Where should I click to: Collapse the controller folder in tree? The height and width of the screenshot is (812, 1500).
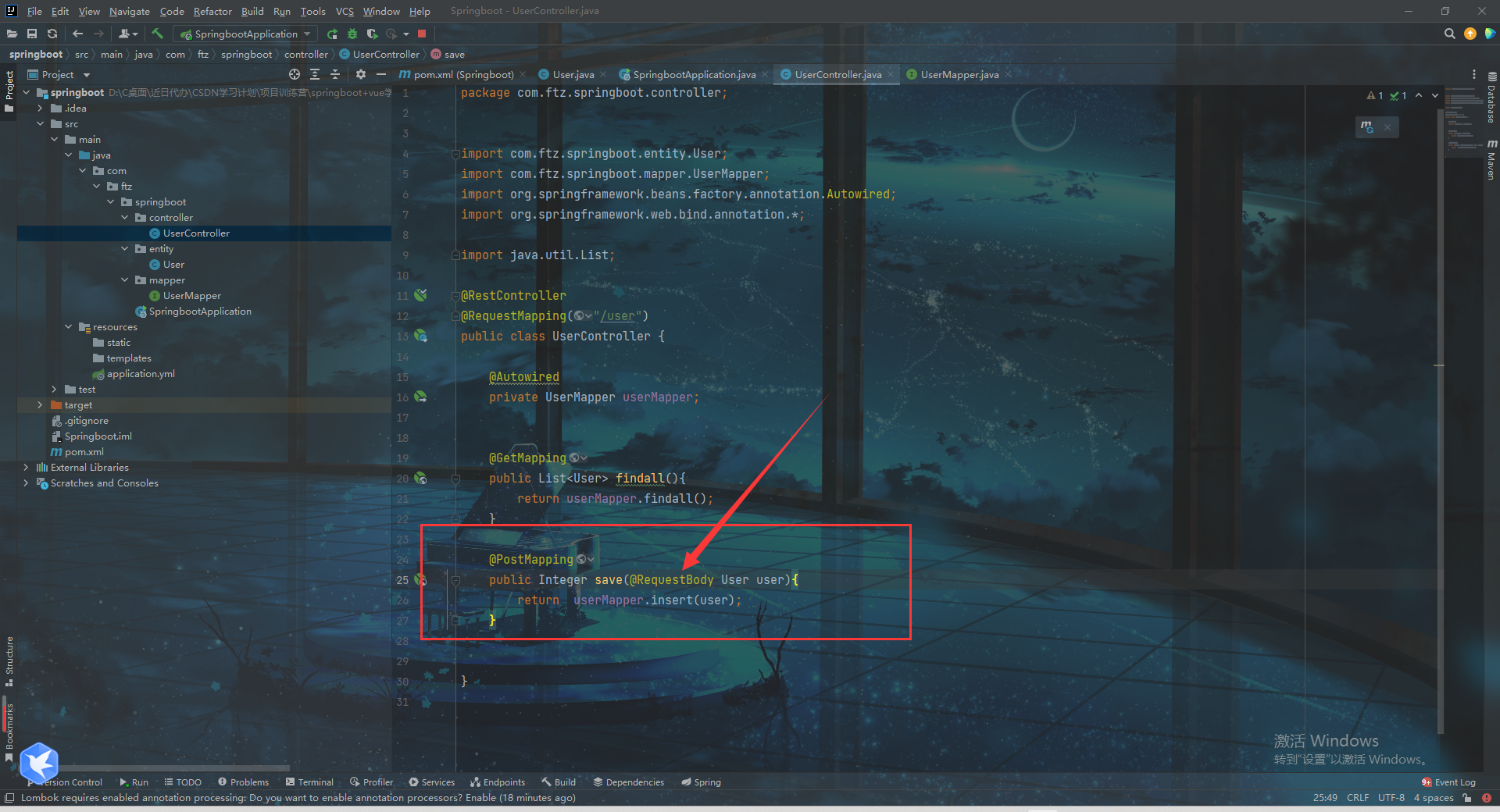pyautogui.click(x=125, y=217)
